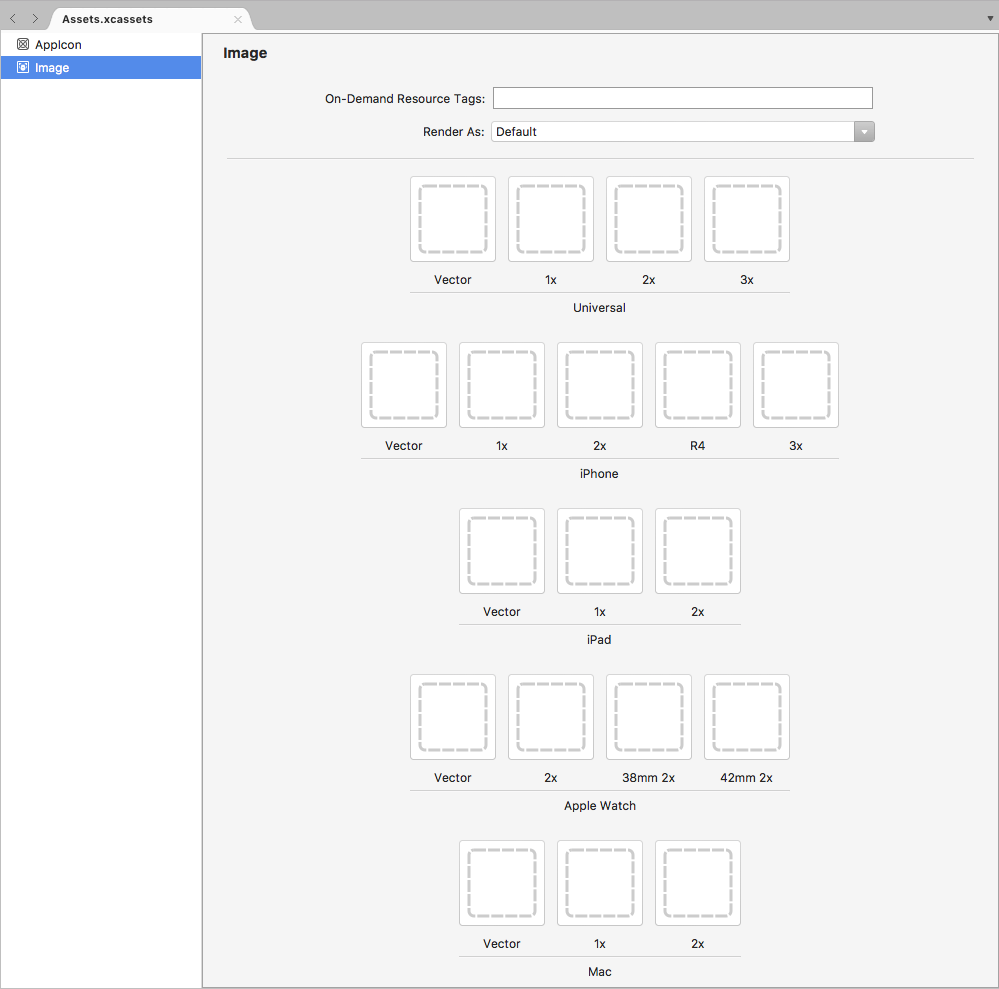
Task: Click the Render As dropdown arrow button
Action: 863,131
